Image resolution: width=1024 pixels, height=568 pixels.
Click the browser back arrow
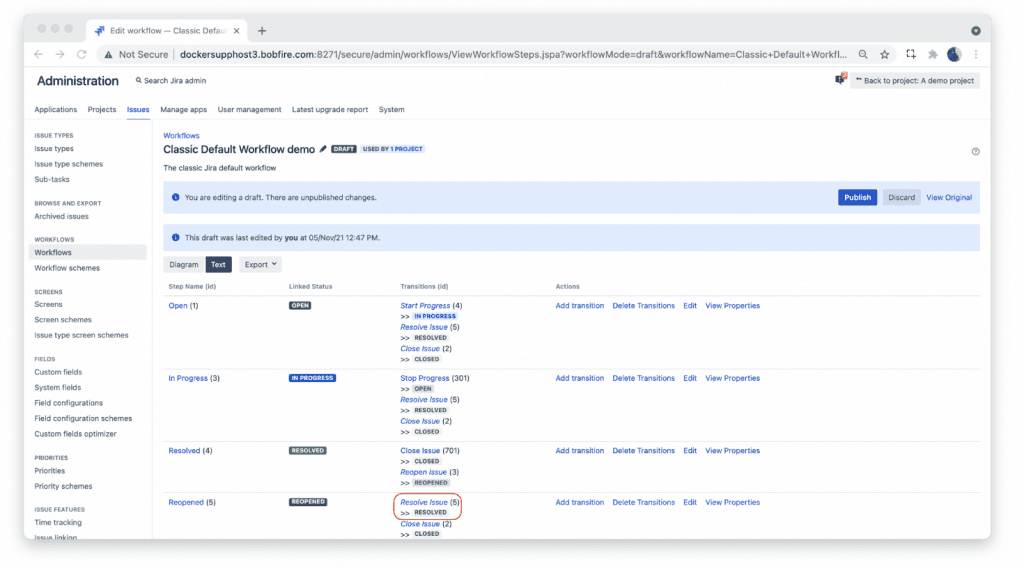click(39, 55)
